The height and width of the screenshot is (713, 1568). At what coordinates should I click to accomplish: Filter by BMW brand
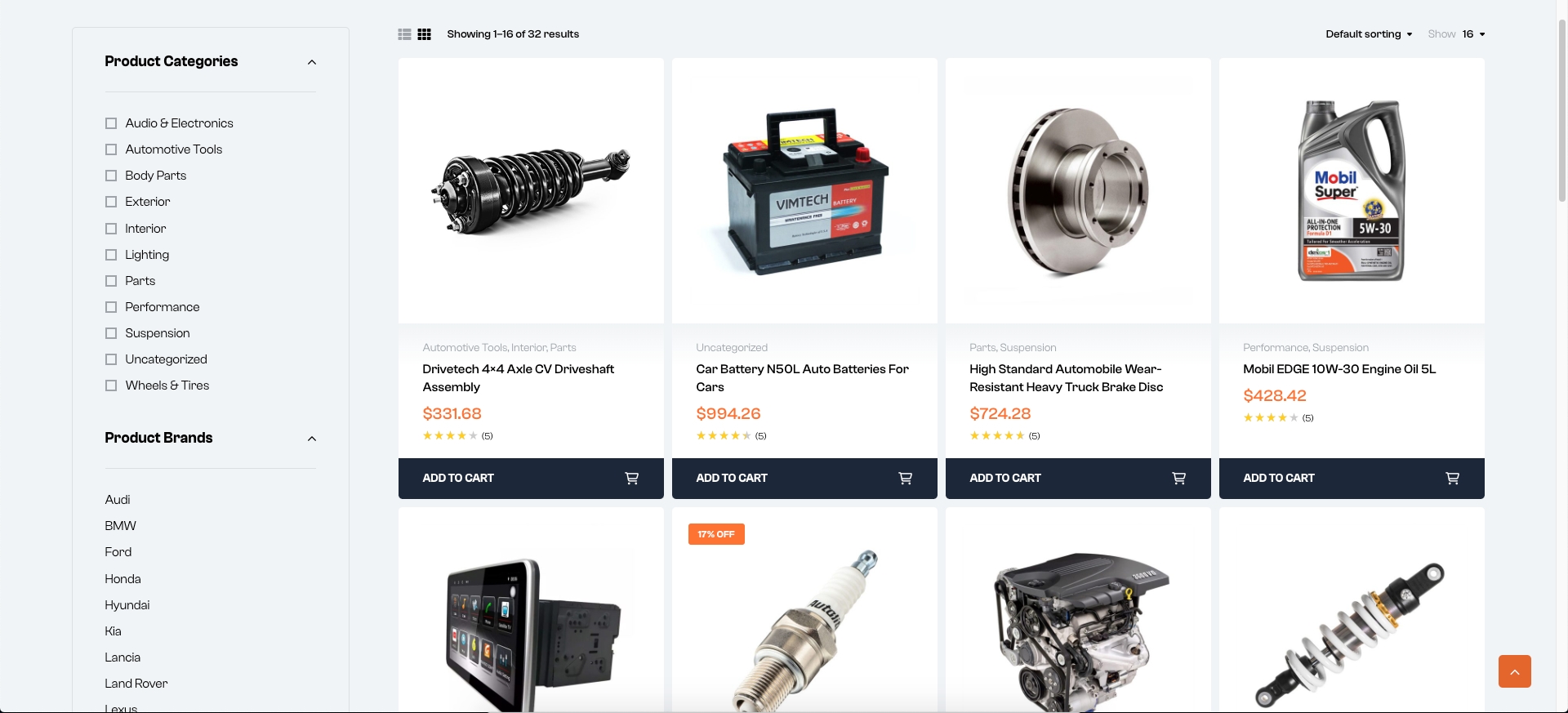point(120,526)
